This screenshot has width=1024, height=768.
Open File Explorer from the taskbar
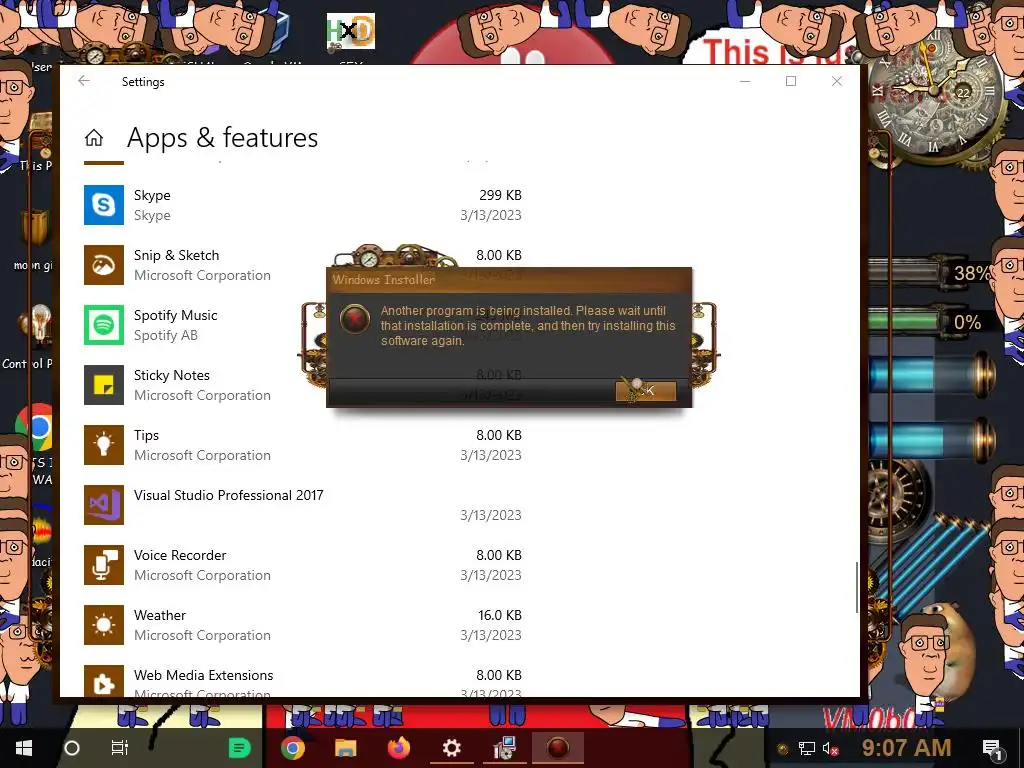pos(345,748)
